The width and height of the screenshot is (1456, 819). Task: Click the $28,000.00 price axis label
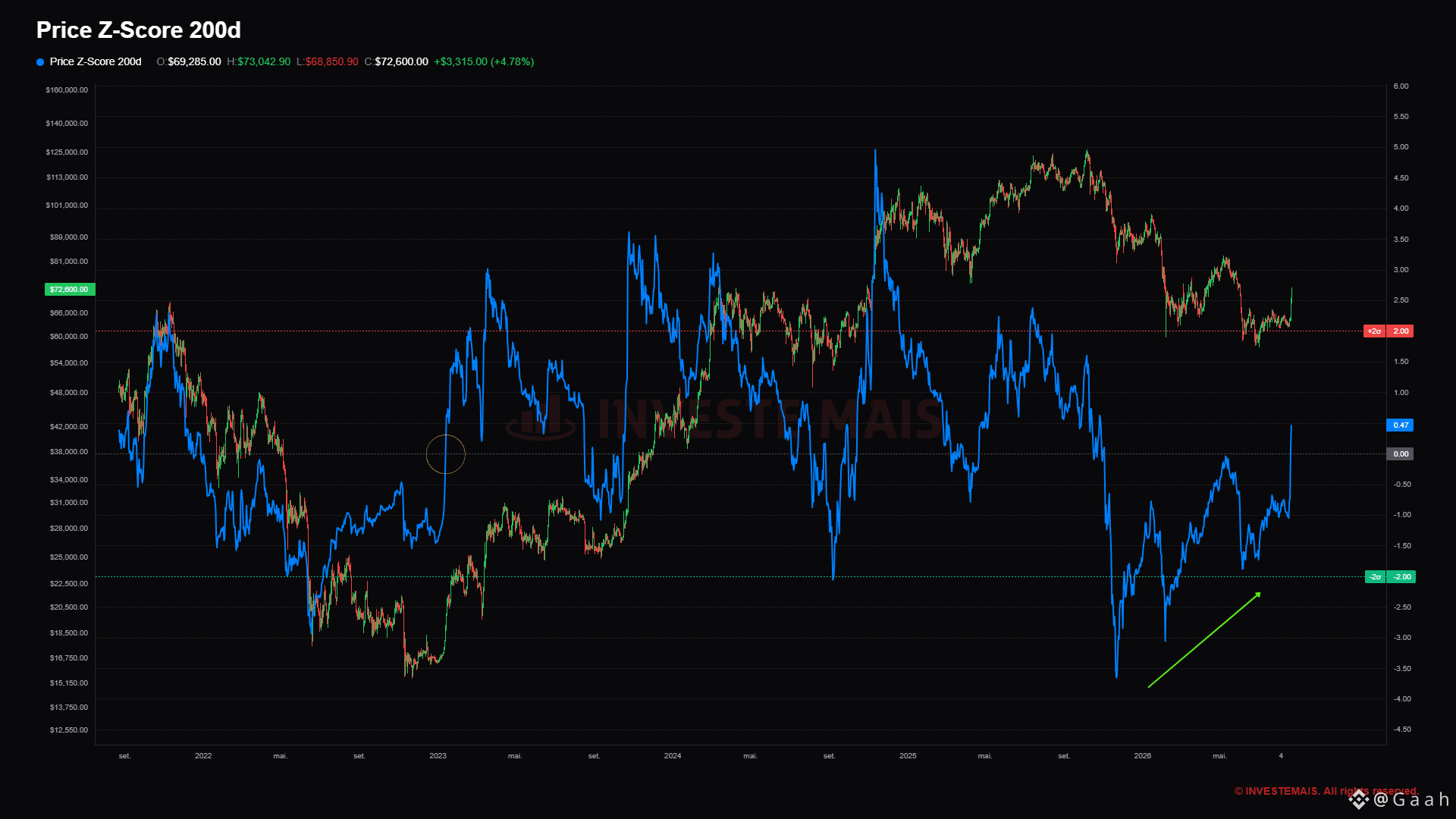click(x=69, y=528)
